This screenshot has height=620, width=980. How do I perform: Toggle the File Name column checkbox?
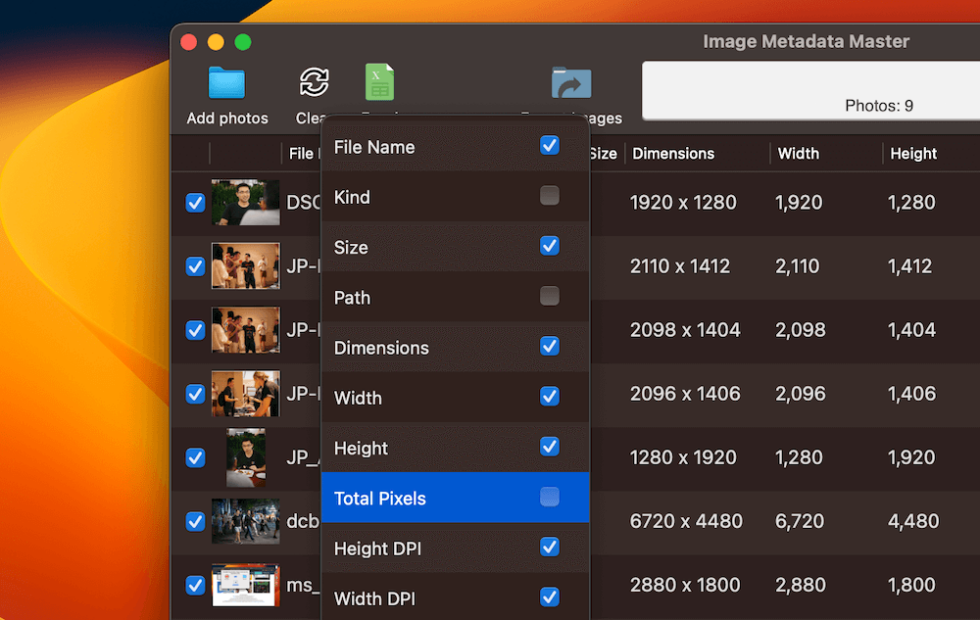(x=549, y=145)
